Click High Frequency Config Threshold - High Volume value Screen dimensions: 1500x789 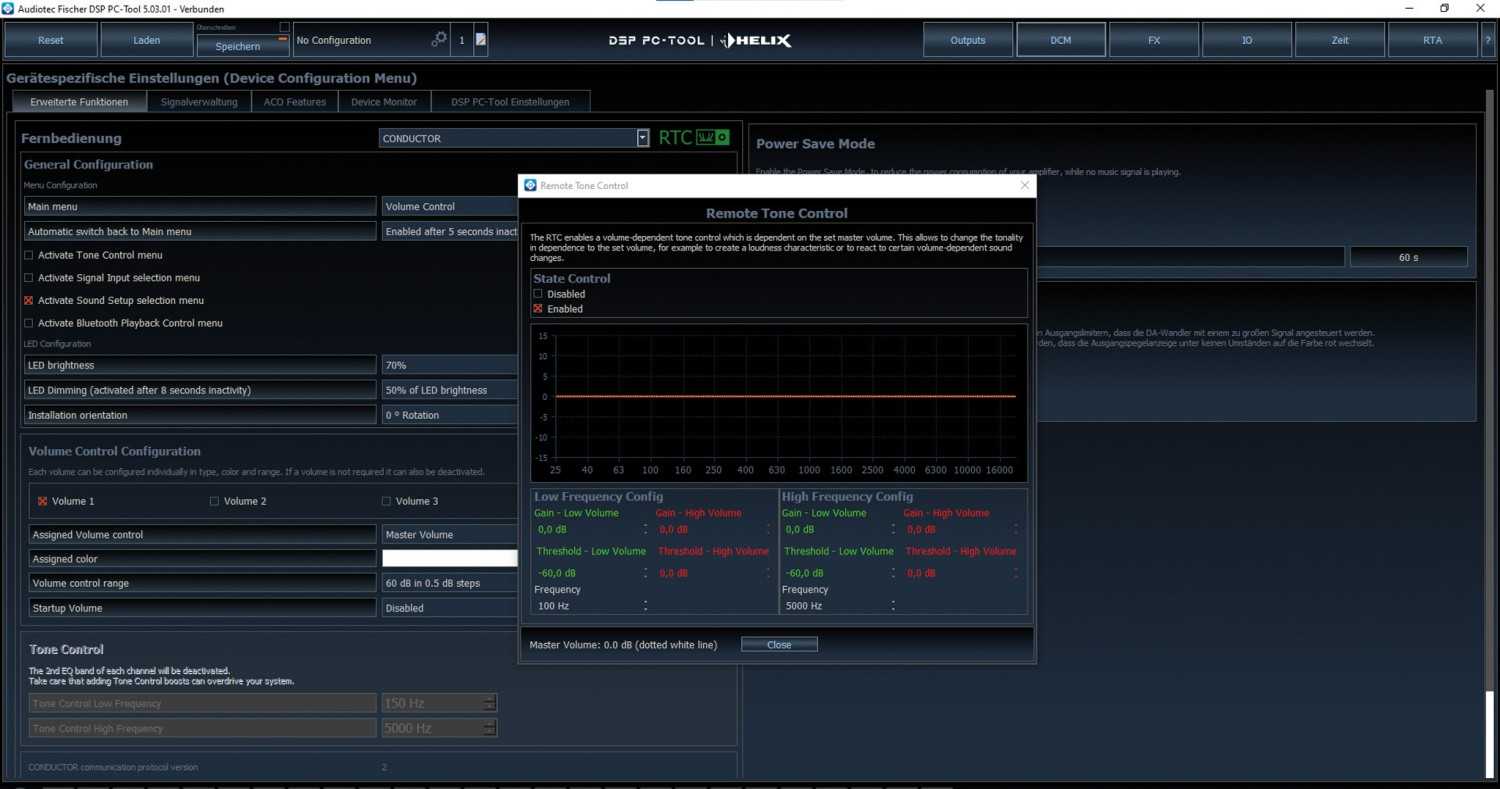point(921,573)
